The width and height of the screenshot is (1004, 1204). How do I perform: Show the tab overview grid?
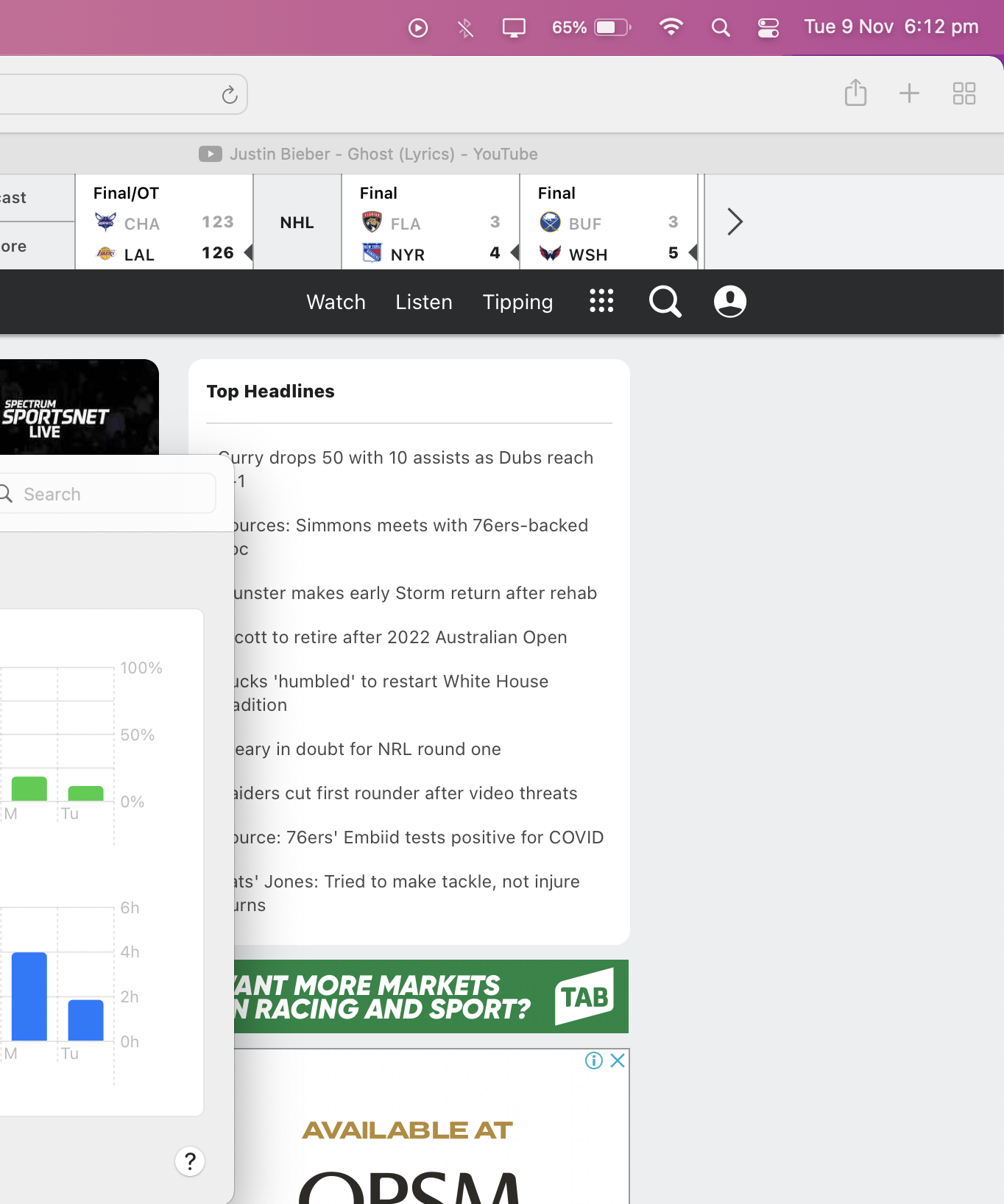click(x=964, y=93)
